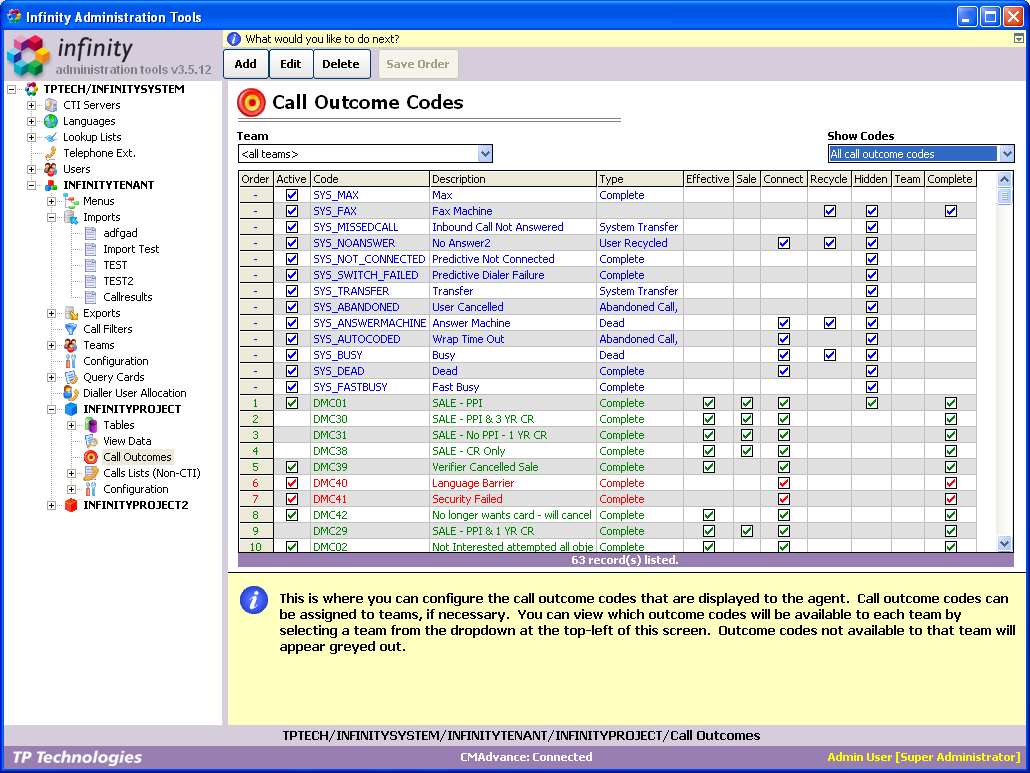Click the table vertical scrollbar thumb
This screenshot has height=773, width=1030.
(1004, 196)
